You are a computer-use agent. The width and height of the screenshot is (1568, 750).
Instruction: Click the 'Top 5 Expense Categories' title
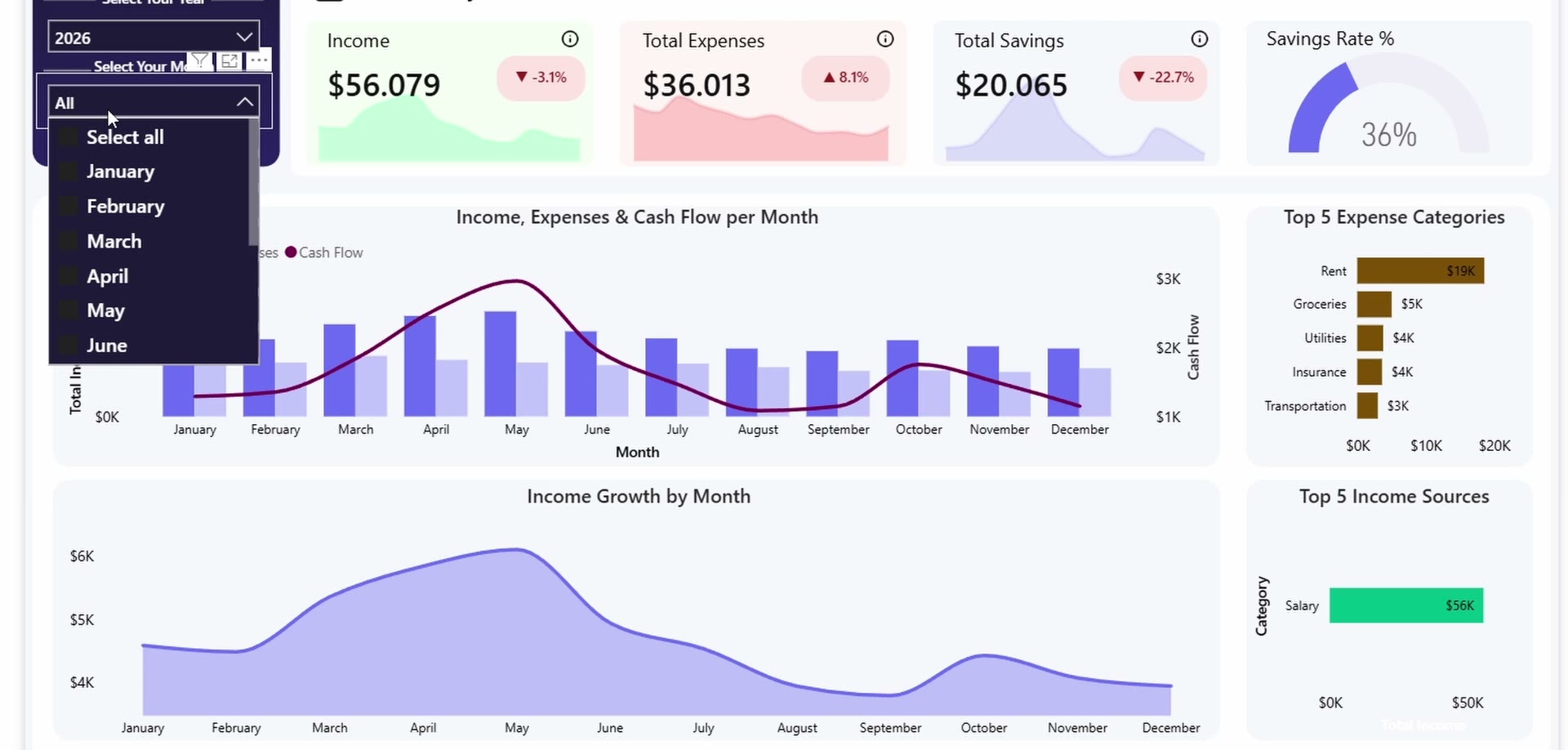1394,217
